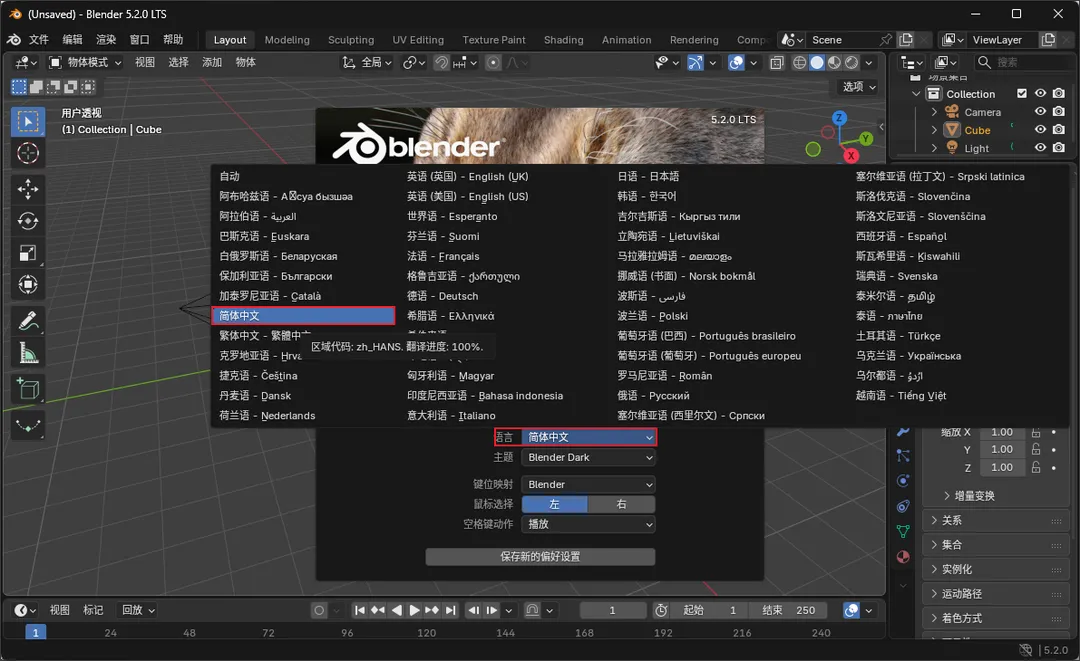Hide the Cube in viewport
The image size is (1080, 661).
pyautogui.click(x=1040, y=129)
